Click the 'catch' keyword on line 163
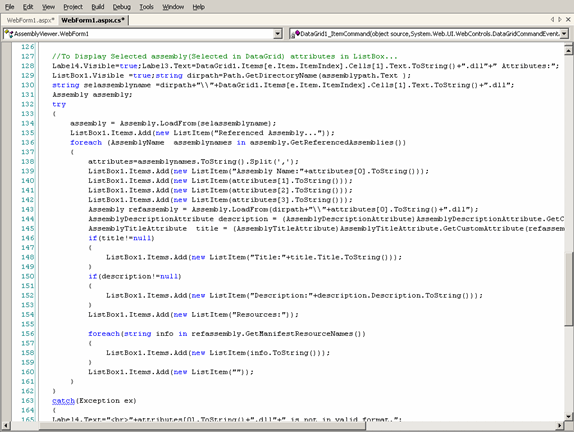This screenshot has width=574, height=432. 63,401
